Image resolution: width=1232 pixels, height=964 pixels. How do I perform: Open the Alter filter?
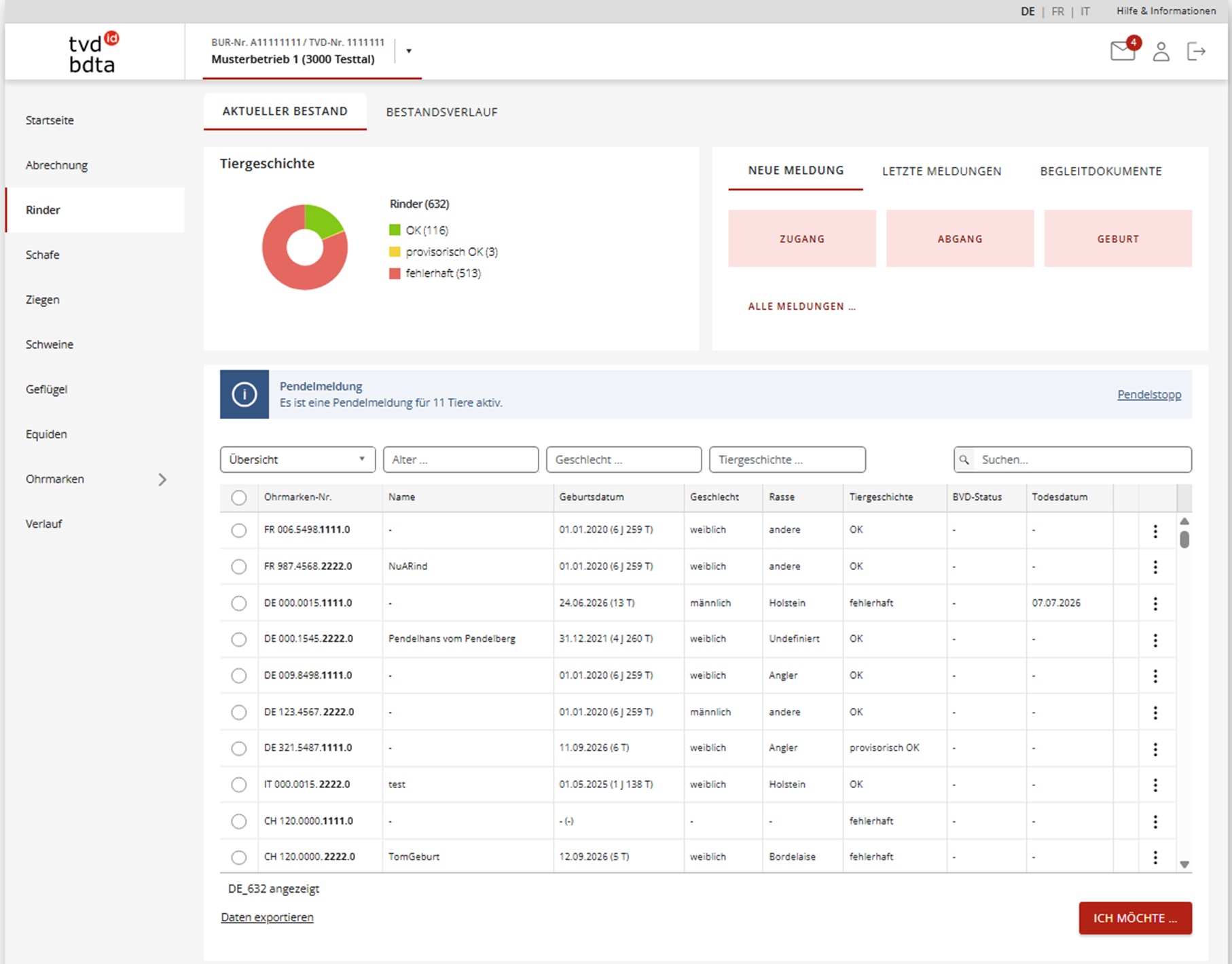click(460, 460)
